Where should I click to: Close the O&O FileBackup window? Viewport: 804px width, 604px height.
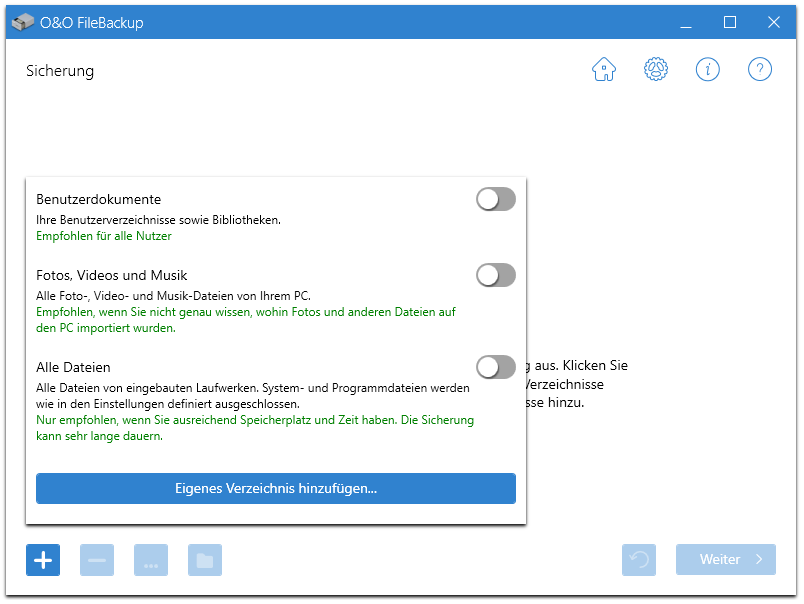[x=774, y=22]
